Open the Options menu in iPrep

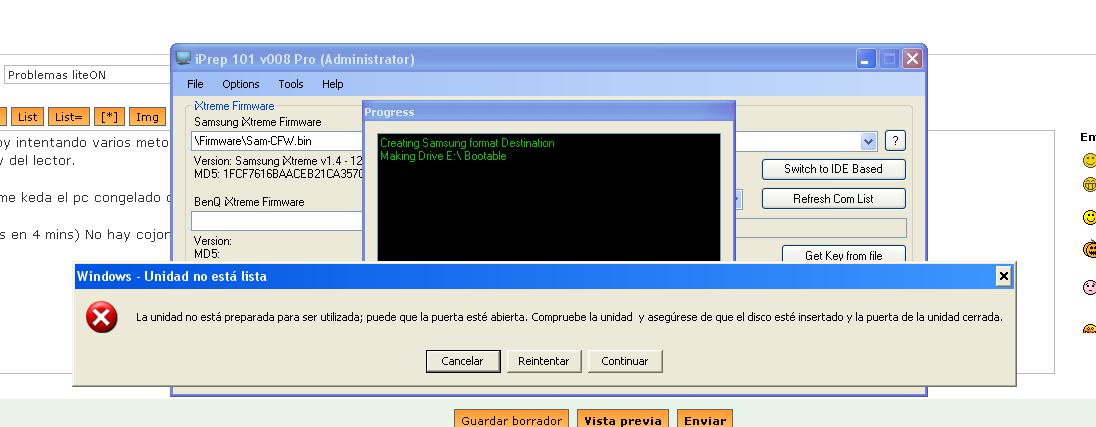[240, 84]
